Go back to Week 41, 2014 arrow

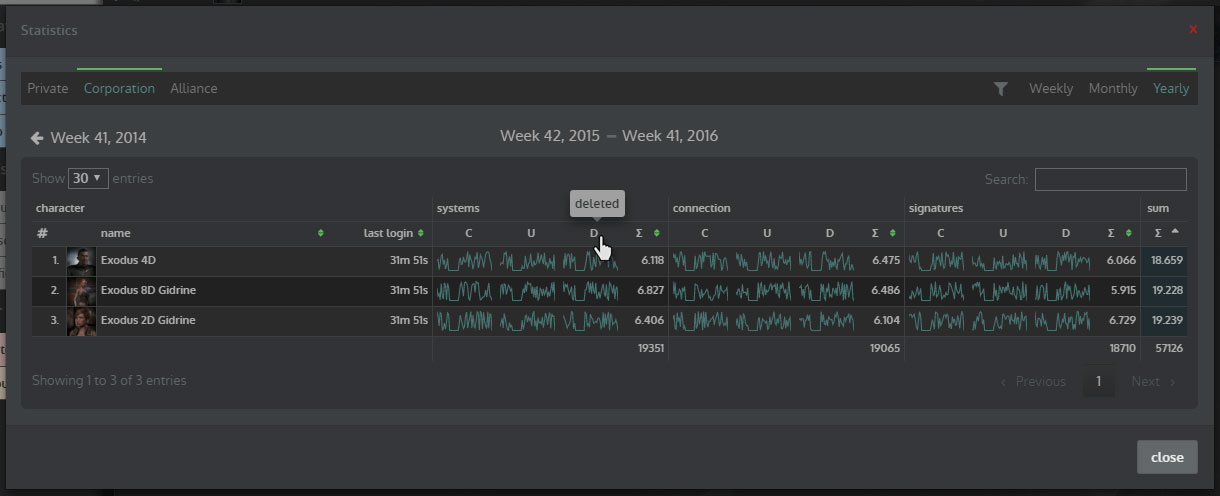pyautogui.click(x=37, y=138)
